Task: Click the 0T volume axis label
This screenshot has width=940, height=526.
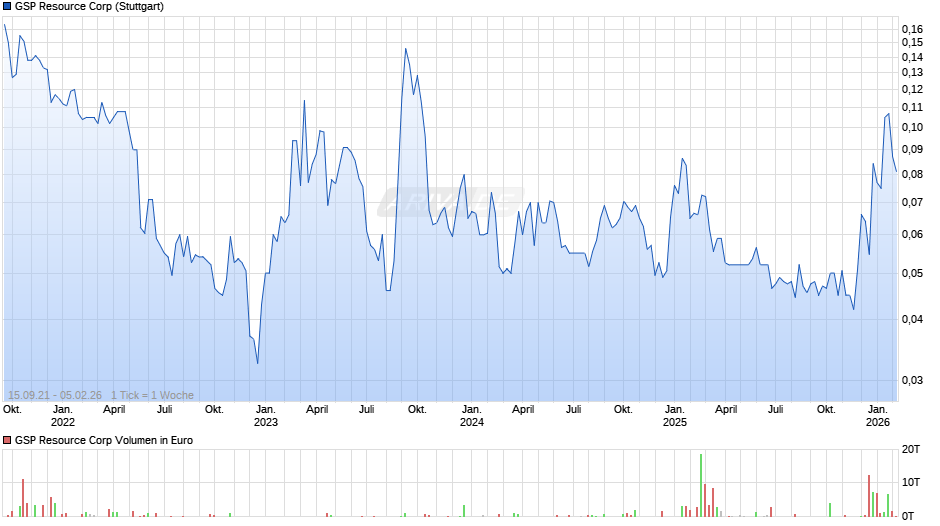Action: (908, 516)
